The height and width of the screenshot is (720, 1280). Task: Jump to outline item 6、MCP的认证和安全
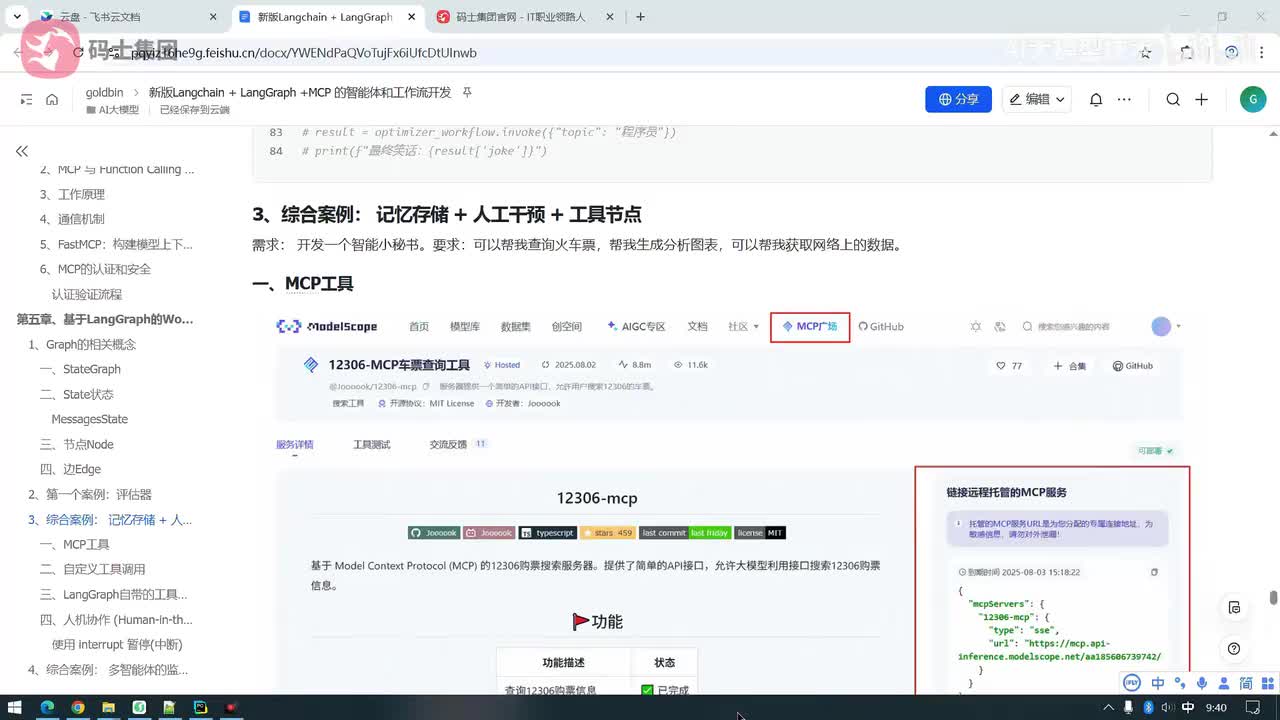(95, 269)
